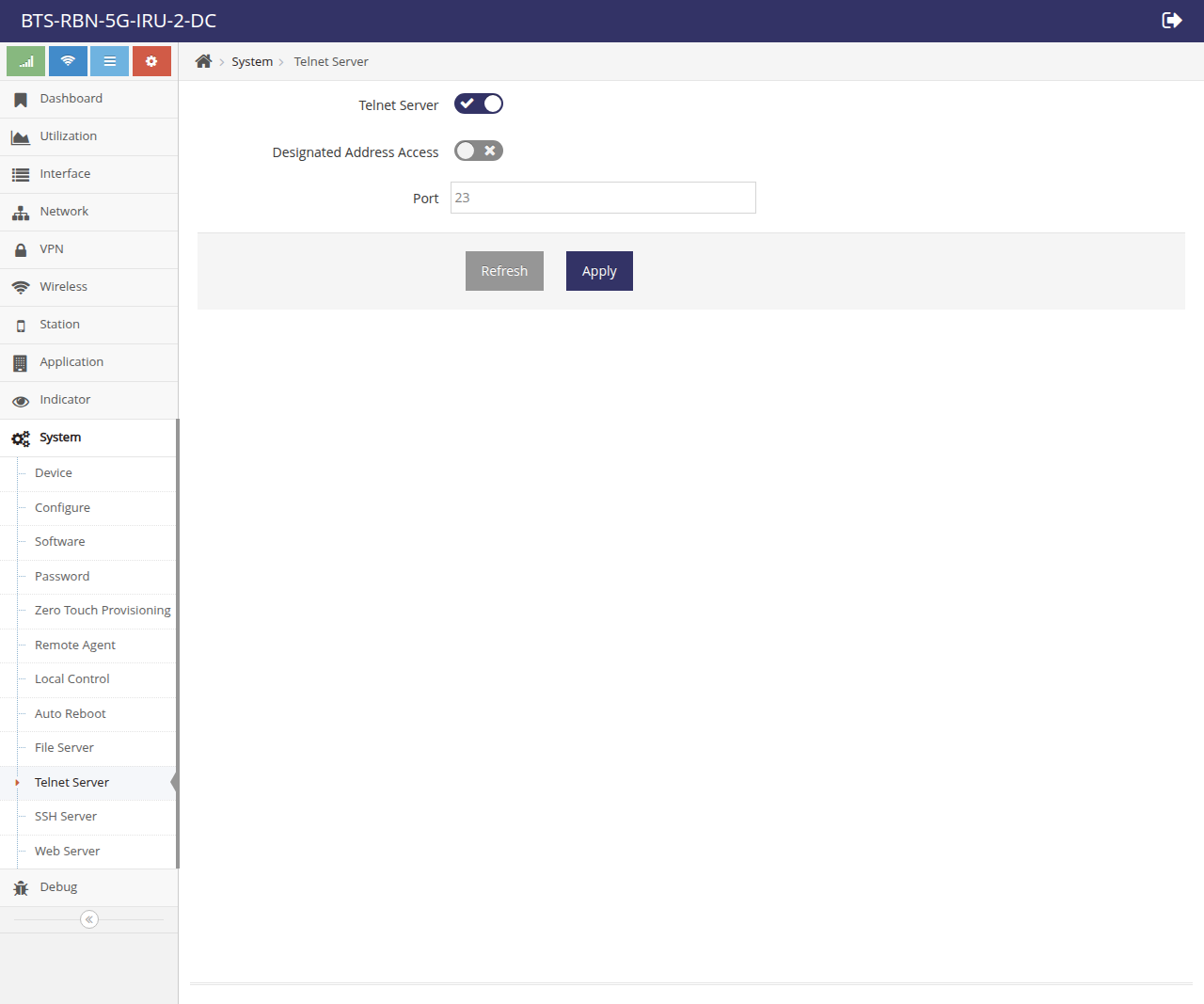Click the Refresh button
This screenshot has width=1204, height=1004.
pyautogui.click(x=504, y=271)
